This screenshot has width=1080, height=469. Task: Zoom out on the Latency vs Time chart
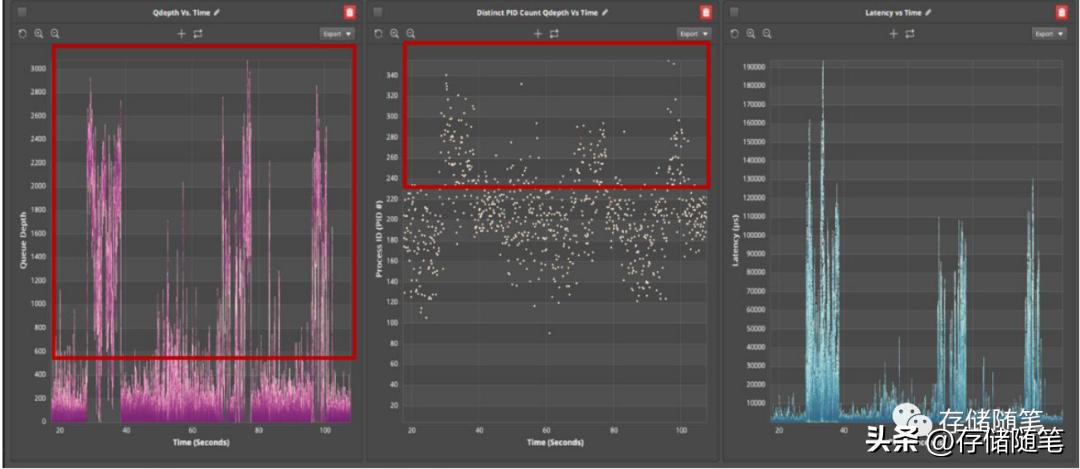click(x=767, y=33)
